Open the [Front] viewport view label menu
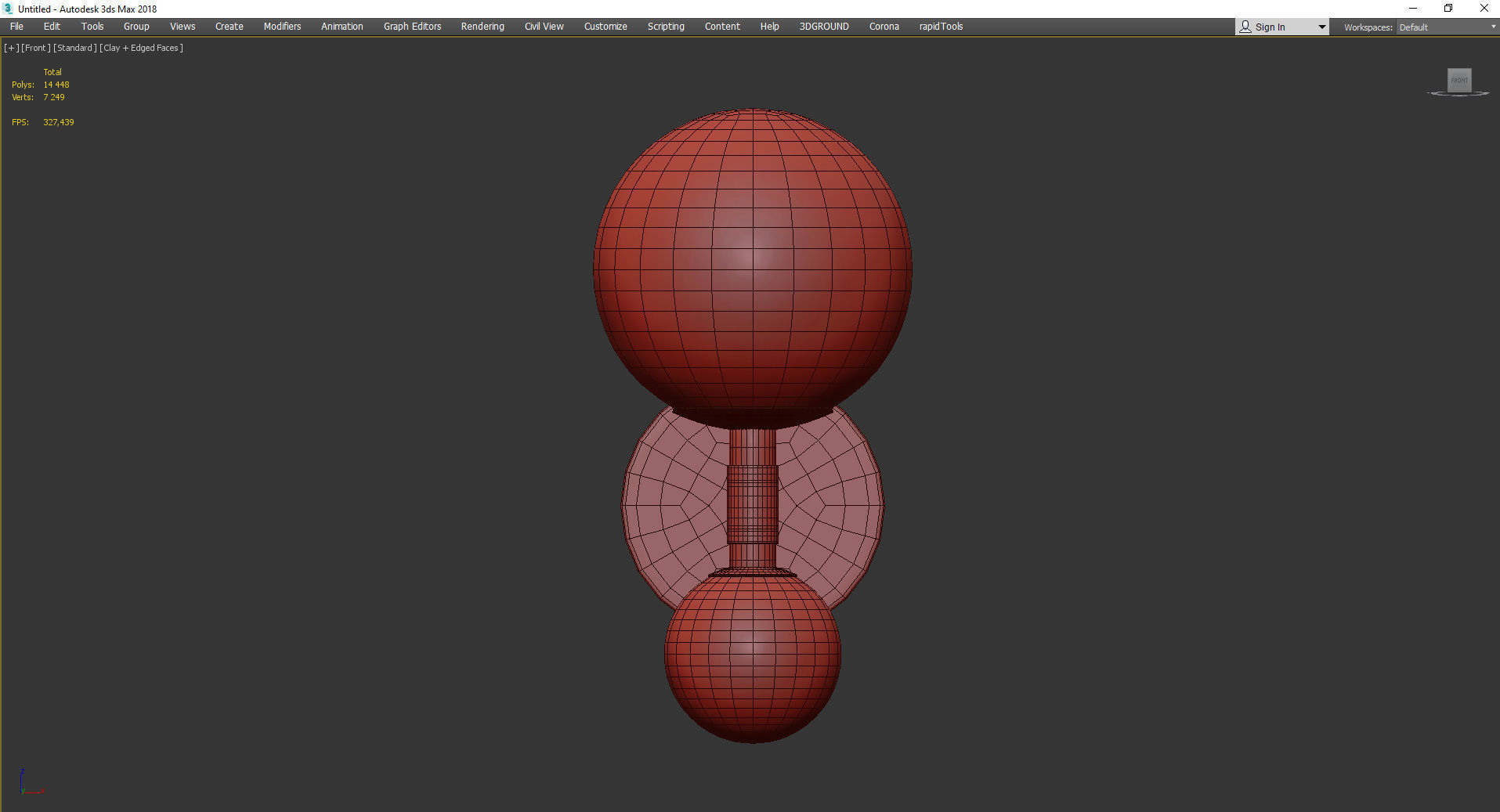The width and height of the screenshot is (1500, 812). (36, 48)
